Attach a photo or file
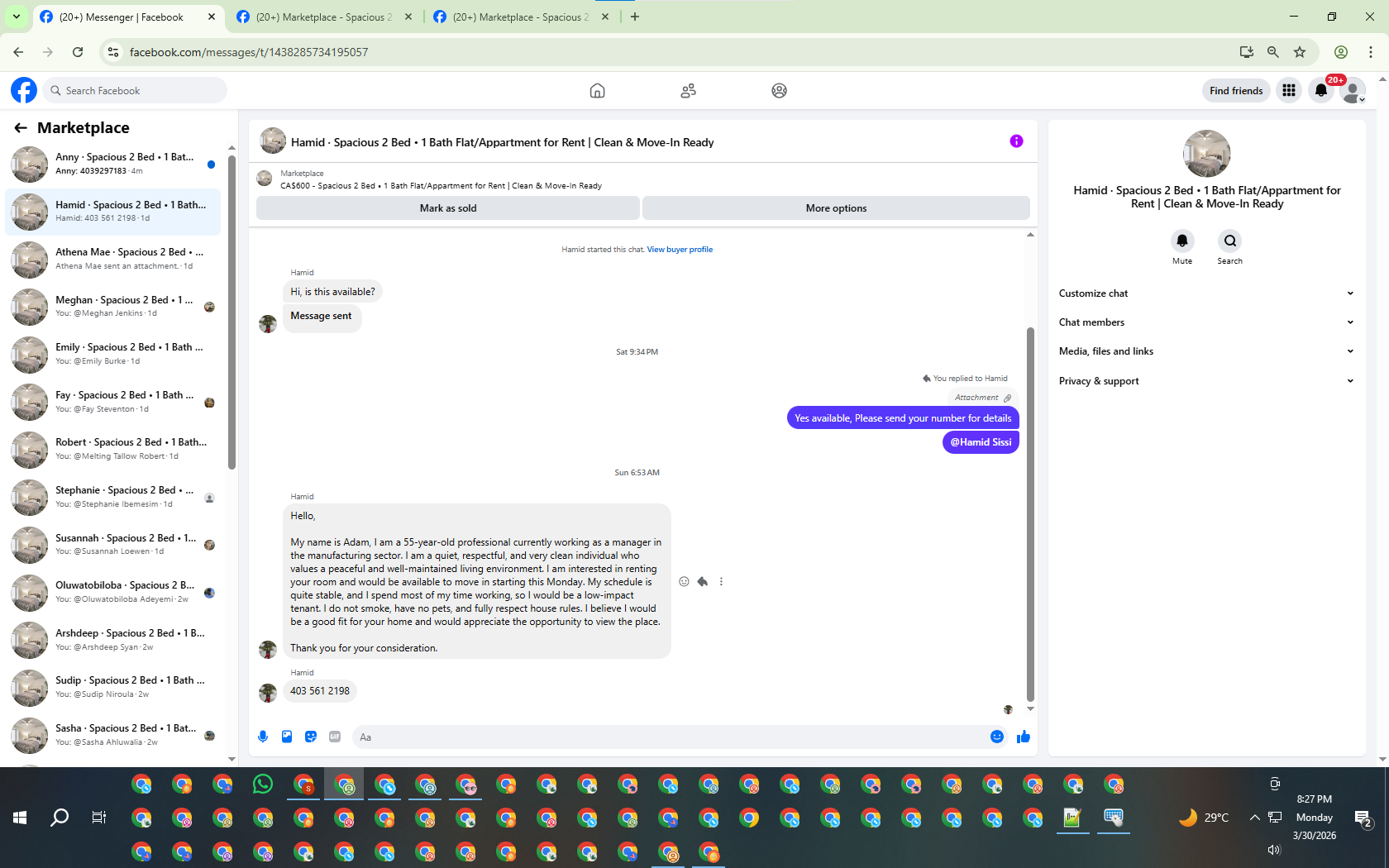The width and height of the screenshot is (1389, 868). [x=287, y=737]
